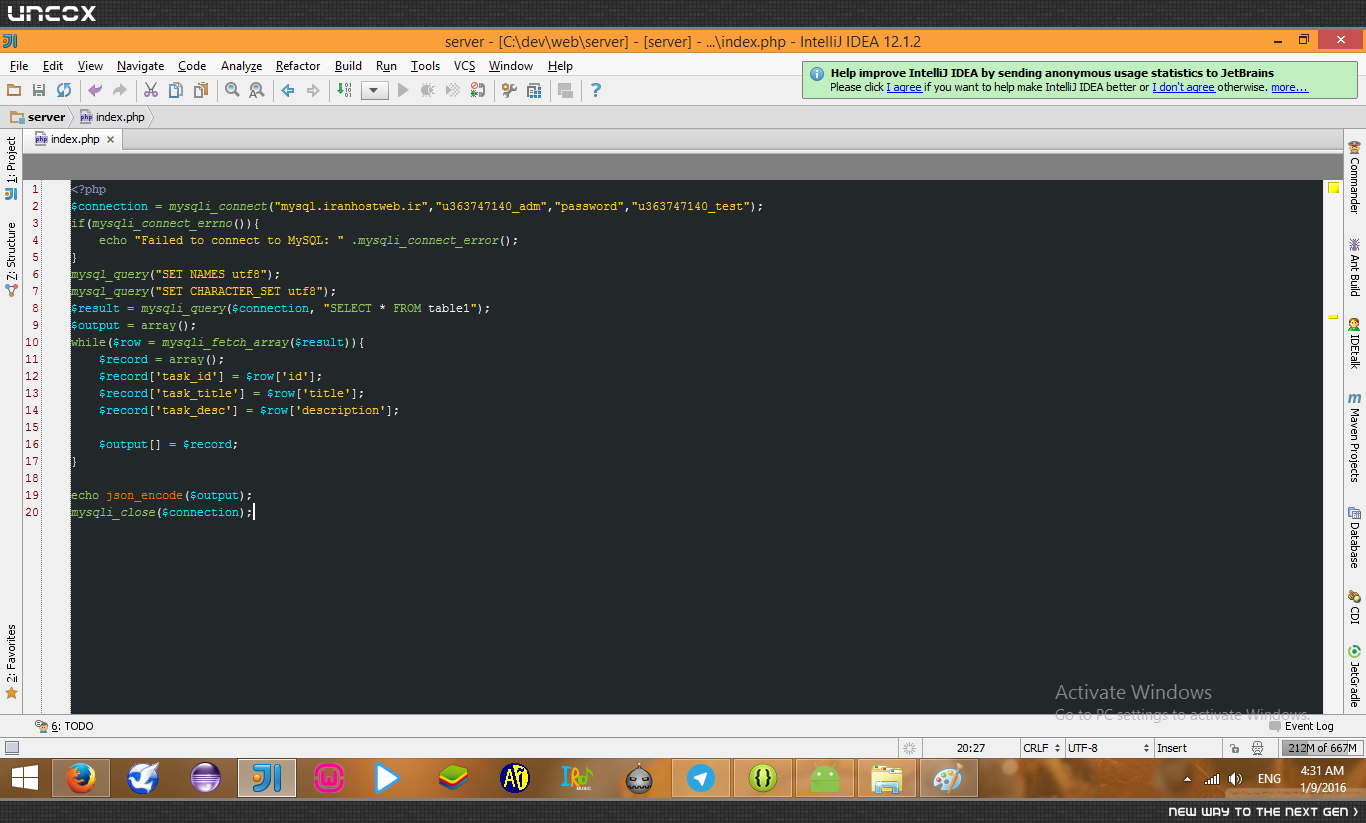Click the Make Project build icon
Screen dimensions: 1366x823
(344, 90)
